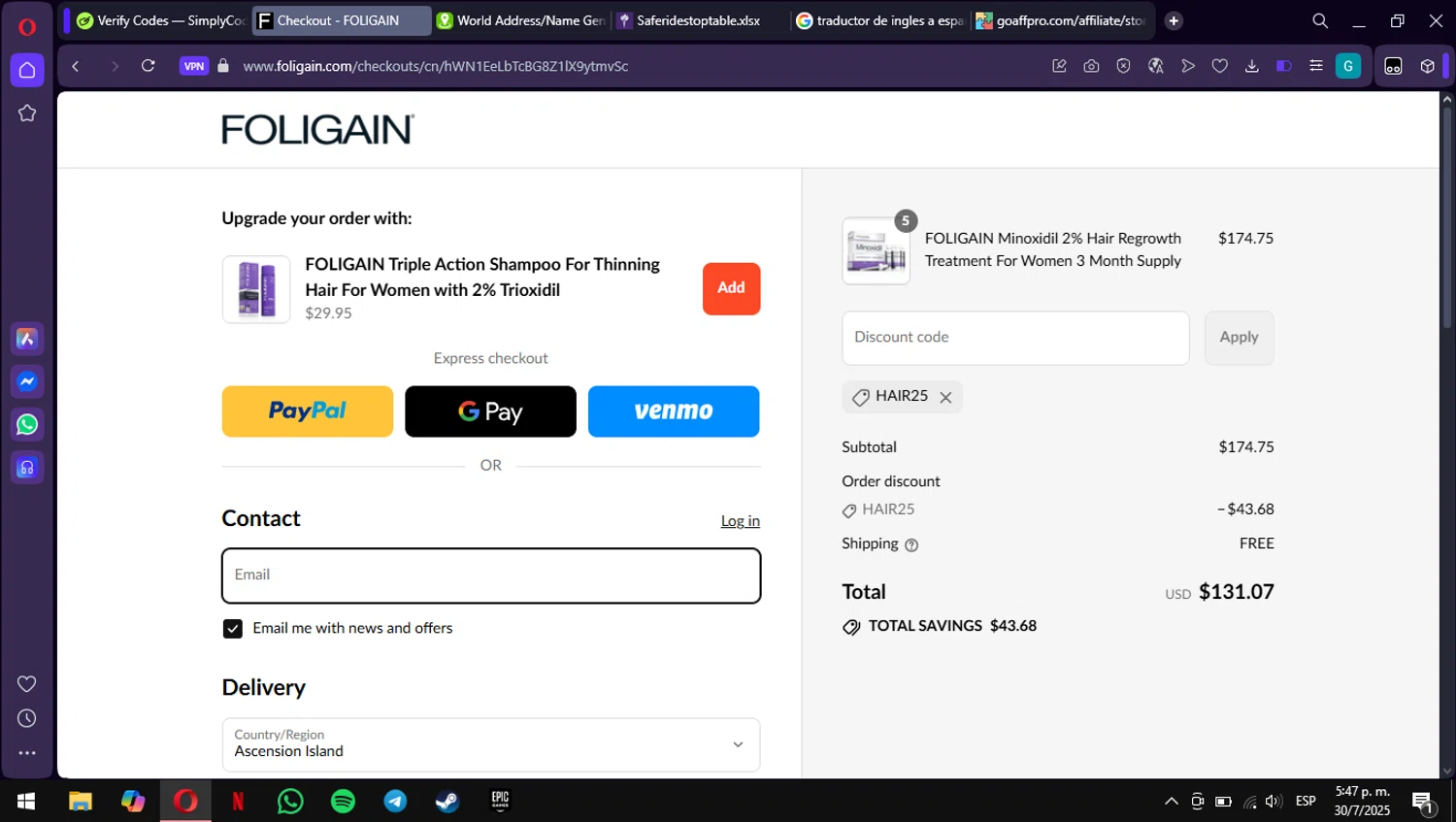Search tabs magnifier icon
1456x822 pixels.
pos(1320,20)
